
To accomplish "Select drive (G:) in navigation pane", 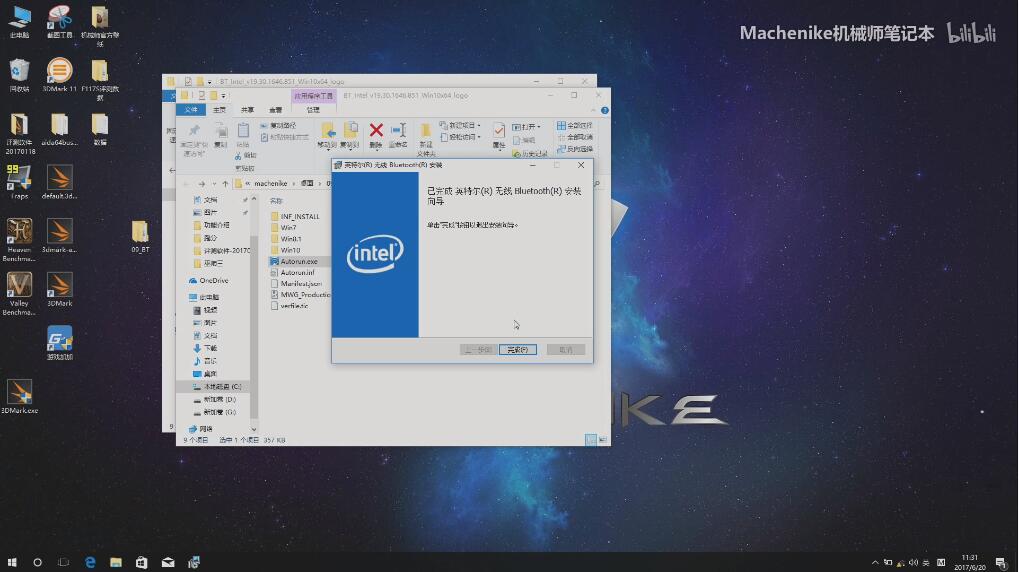I will [x=214, y=412].
